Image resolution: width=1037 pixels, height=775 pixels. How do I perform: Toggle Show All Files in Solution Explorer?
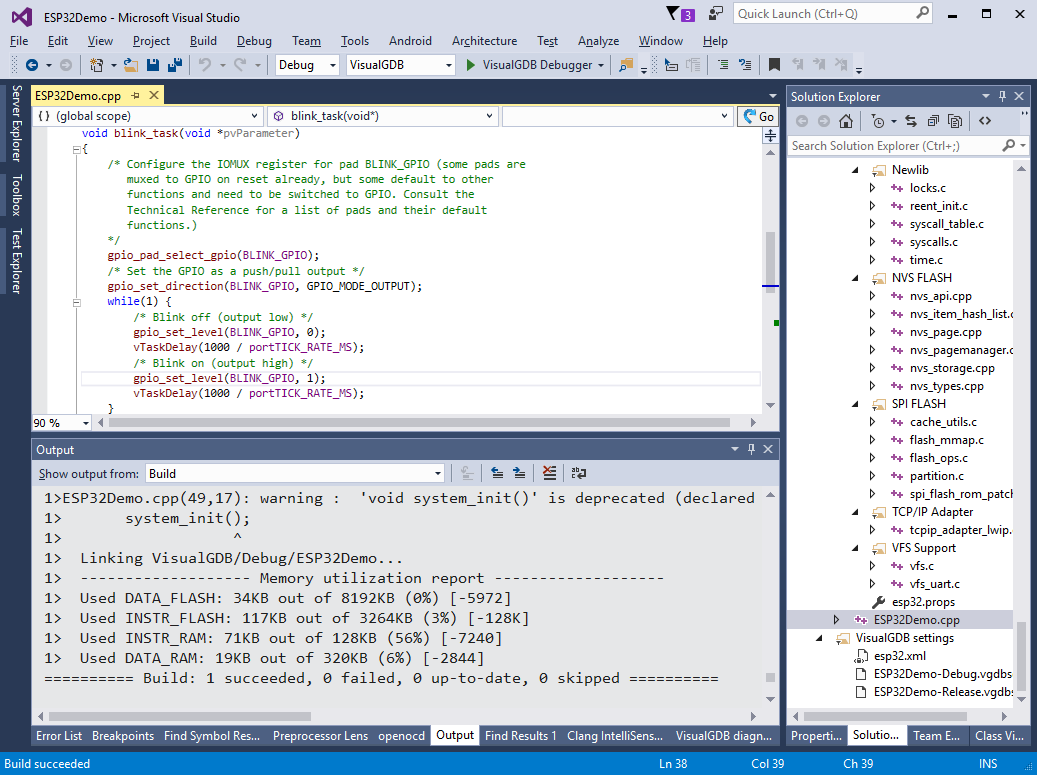click(954, 121)
